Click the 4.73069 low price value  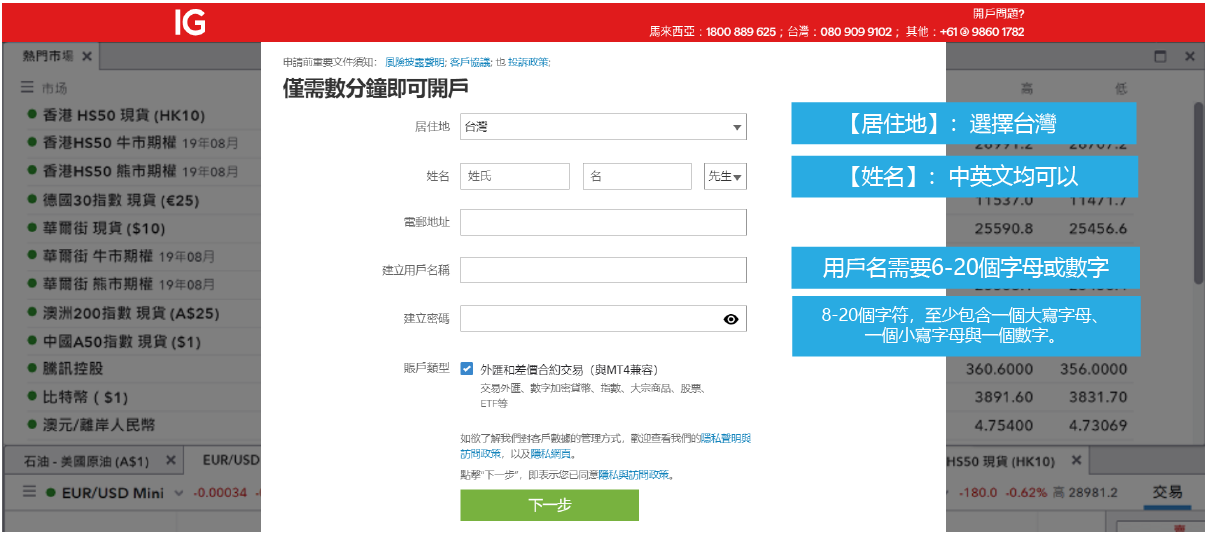pos(1098,425)
